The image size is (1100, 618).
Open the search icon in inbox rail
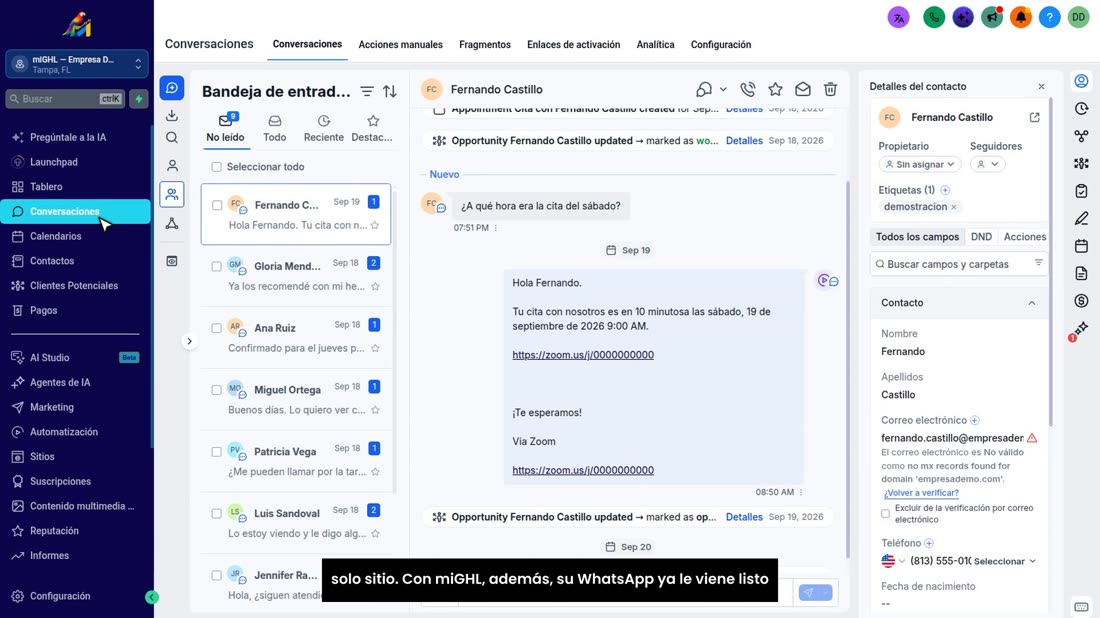click(172, 137)
